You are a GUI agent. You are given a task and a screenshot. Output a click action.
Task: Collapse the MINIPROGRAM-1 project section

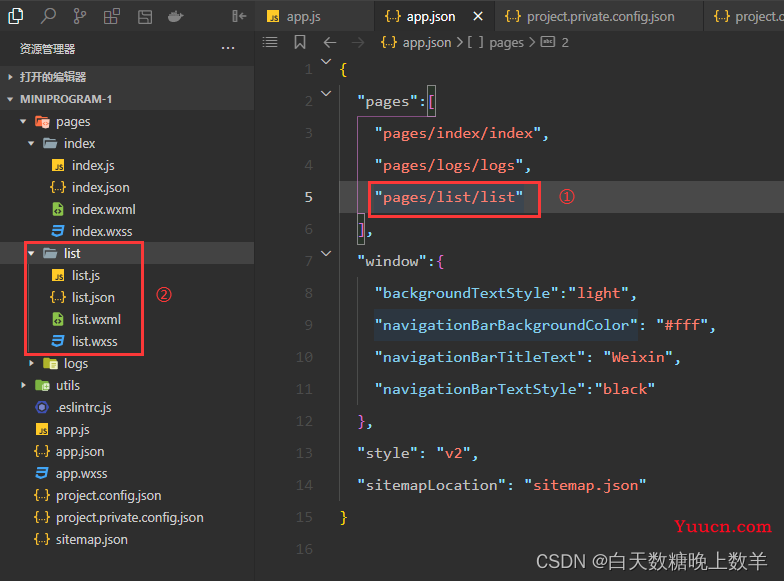point(127,99)
